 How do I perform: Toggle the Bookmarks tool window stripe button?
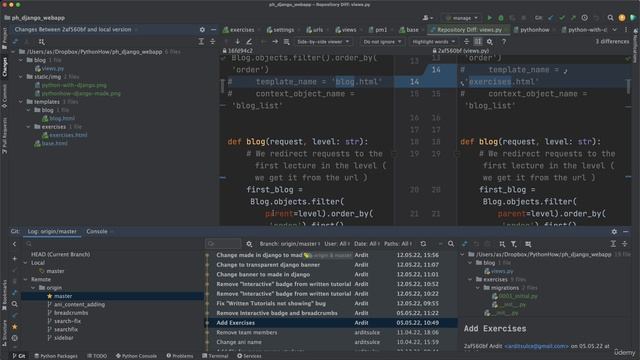click(x=4, y=294)
